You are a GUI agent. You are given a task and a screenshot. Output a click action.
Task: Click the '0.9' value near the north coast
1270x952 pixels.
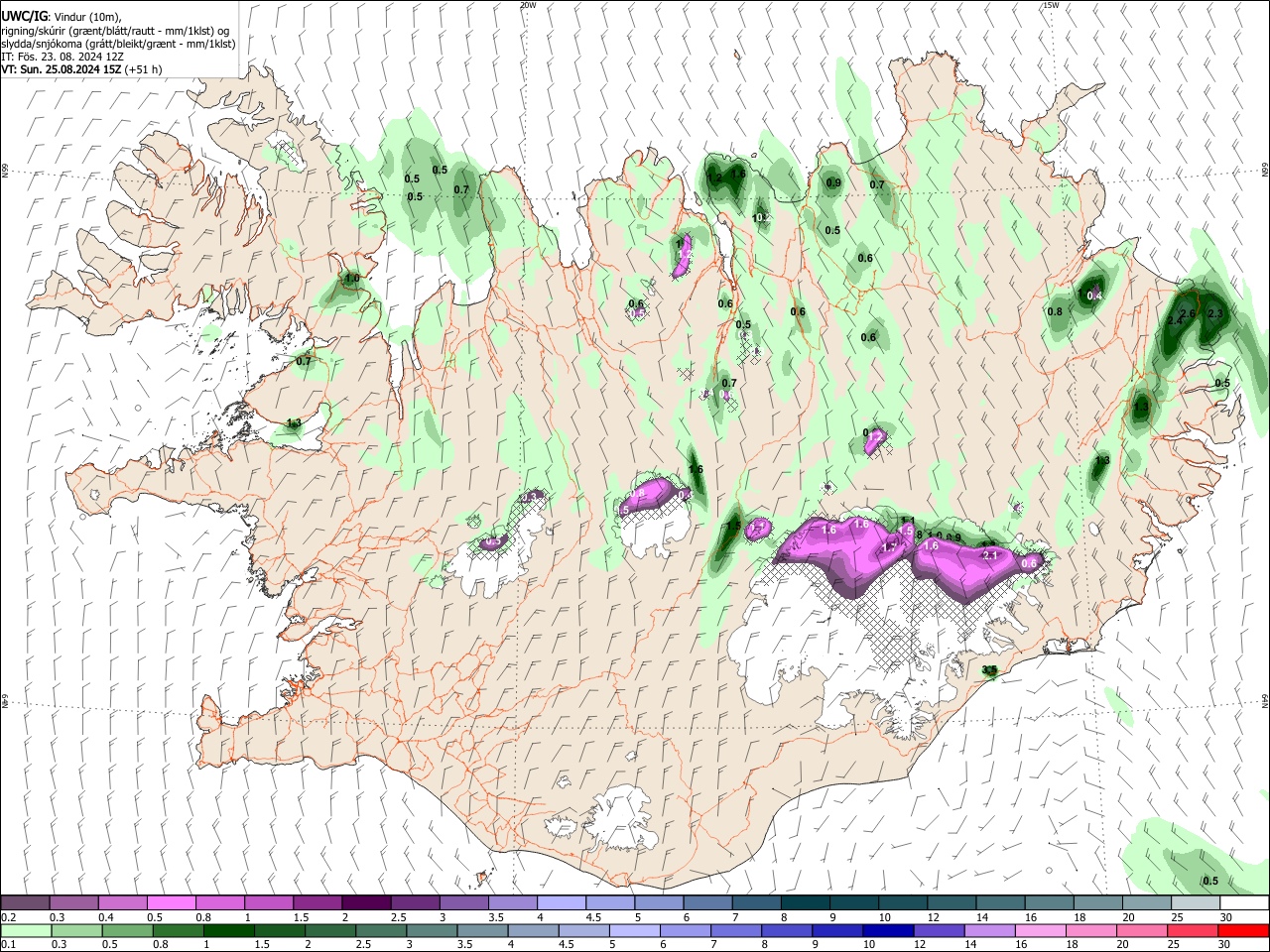(x=833, y=182)
